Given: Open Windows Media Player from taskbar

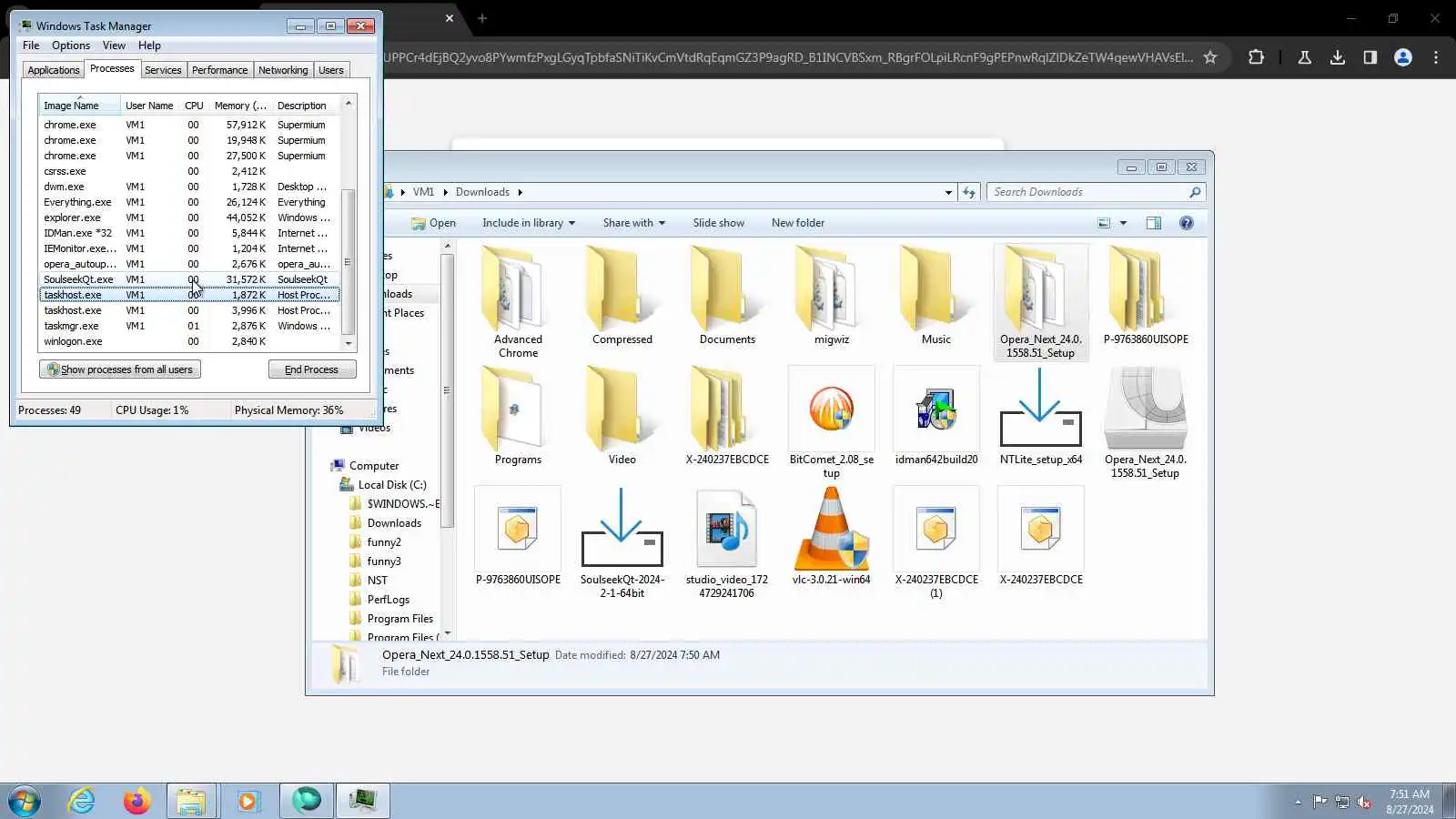Looking at the screenshot, I should pyautogui.click(x=247, y=801).
